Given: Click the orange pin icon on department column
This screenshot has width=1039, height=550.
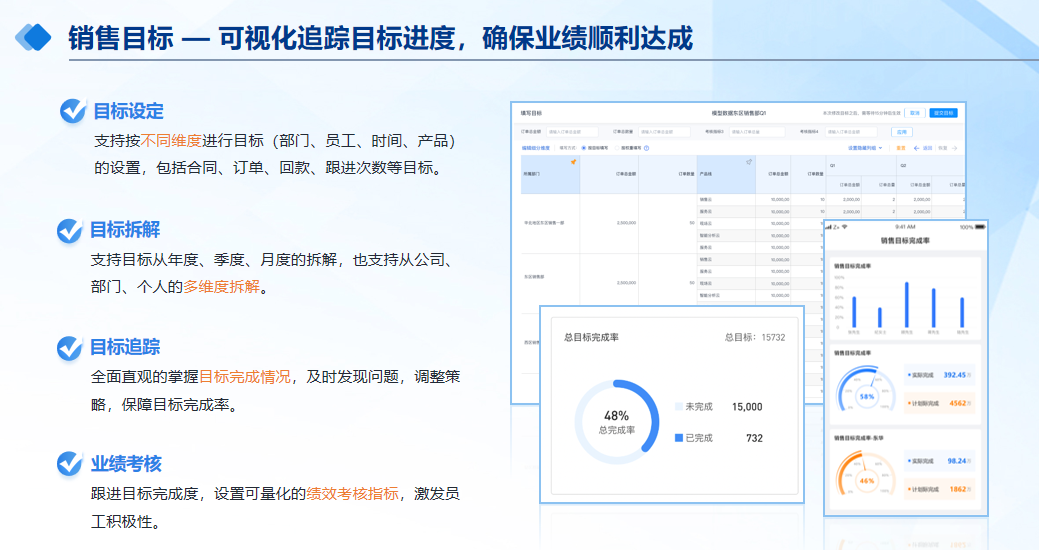Looking at the screenshot, I should pyautogui.click(x=573, y=162).
